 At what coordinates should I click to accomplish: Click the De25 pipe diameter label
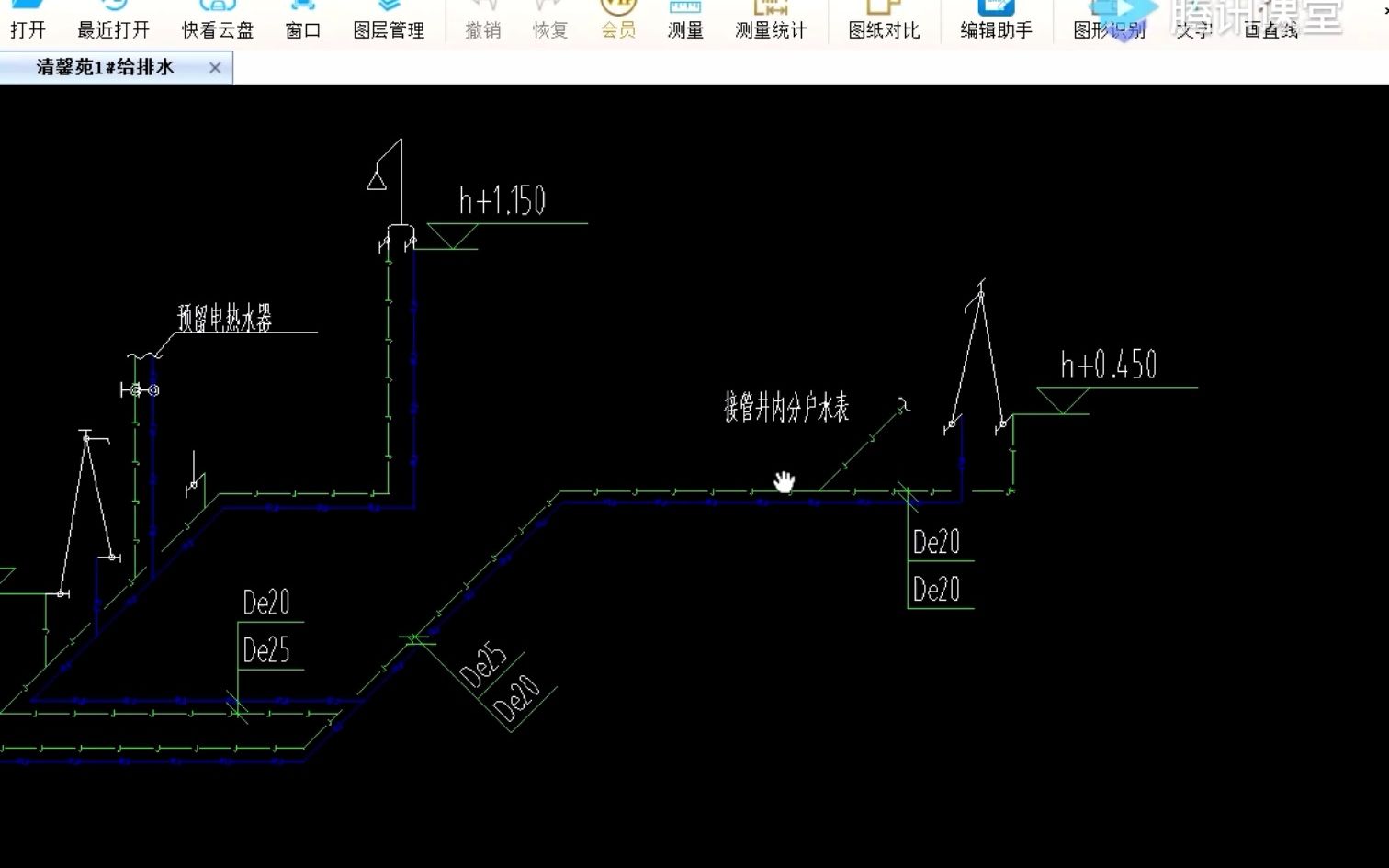[x=265, y=650]
